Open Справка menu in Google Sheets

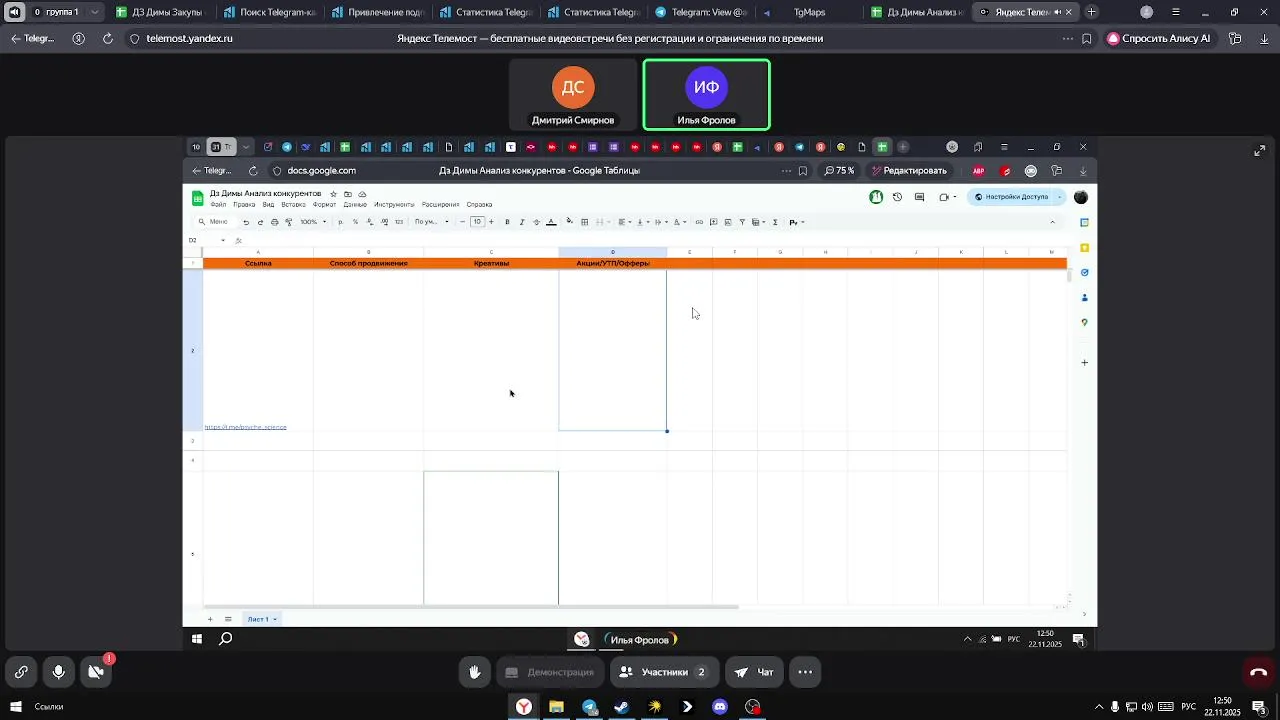[479, 204]
